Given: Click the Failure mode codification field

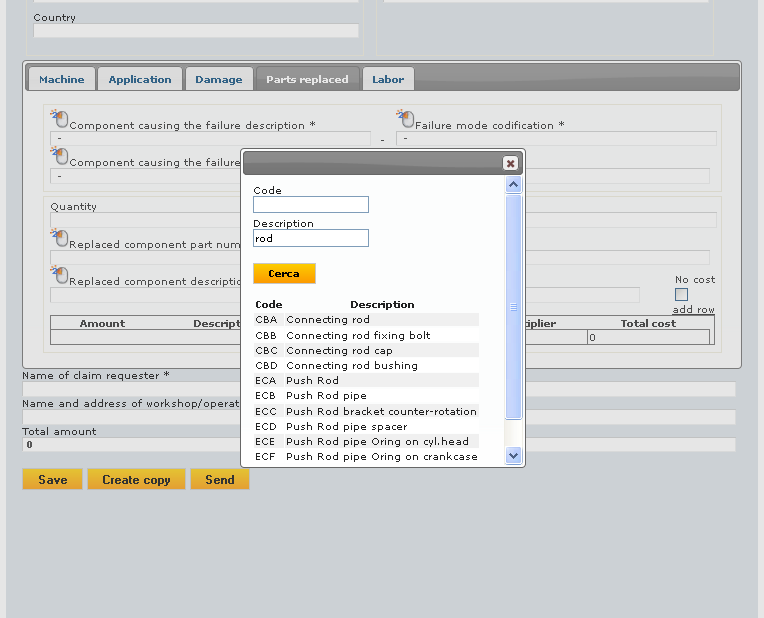Looking at the screenshot, I should click(556, 138).
